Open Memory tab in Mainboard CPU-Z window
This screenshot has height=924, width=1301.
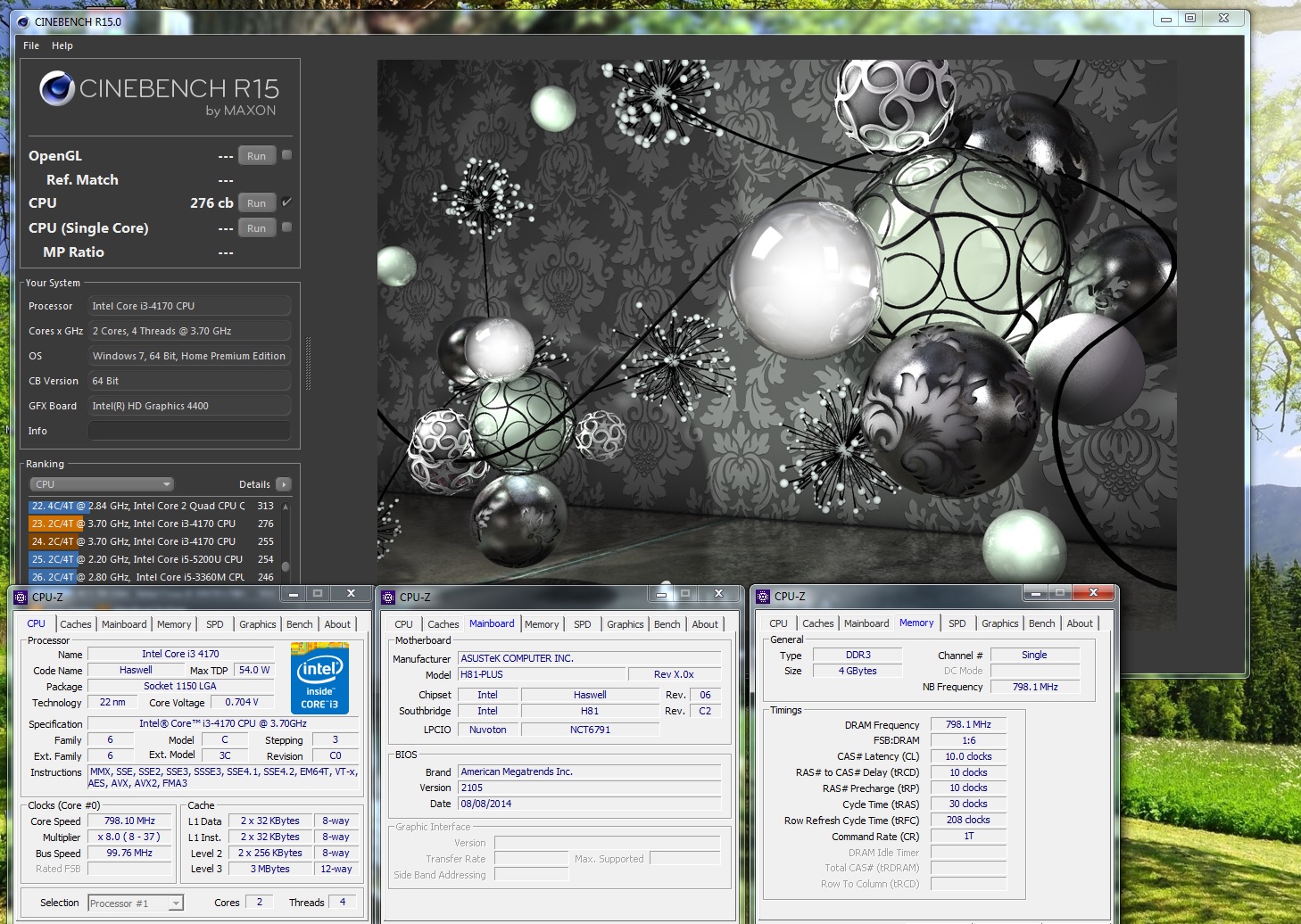click(542, 624)
